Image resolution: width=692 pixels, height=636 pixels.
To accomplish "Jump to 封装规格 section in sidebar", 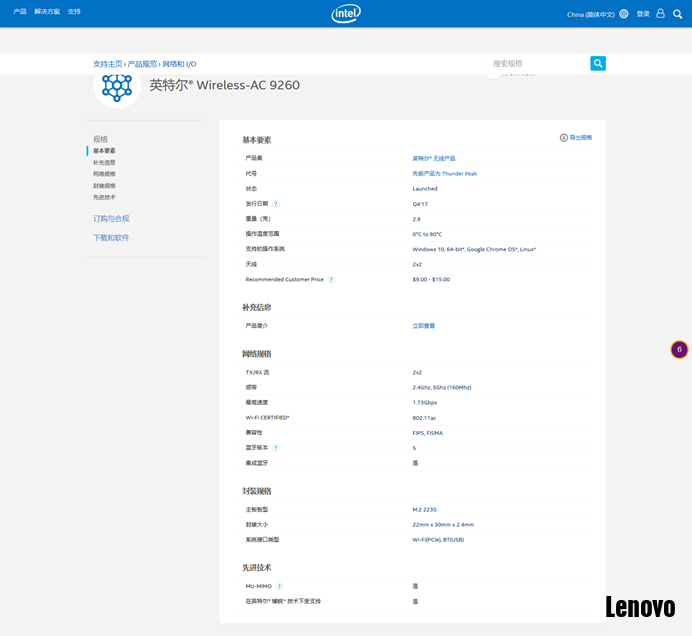I will 104,186.
